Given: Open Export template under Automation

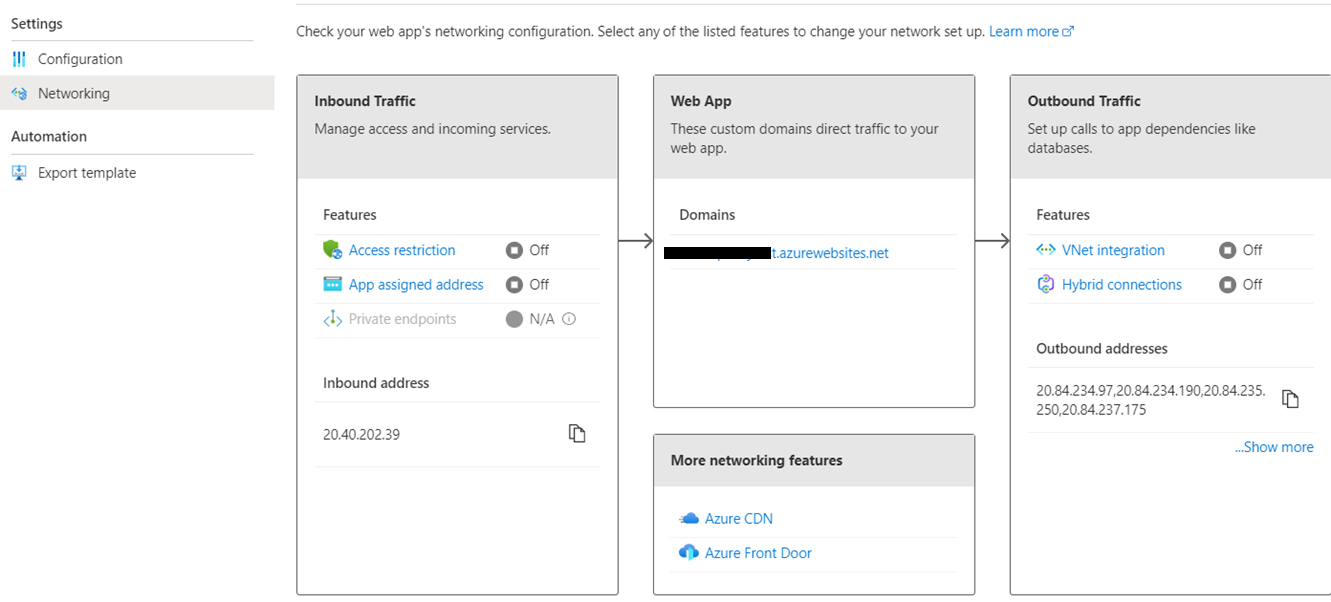Looking at the screenshot, I should [87, 173].
